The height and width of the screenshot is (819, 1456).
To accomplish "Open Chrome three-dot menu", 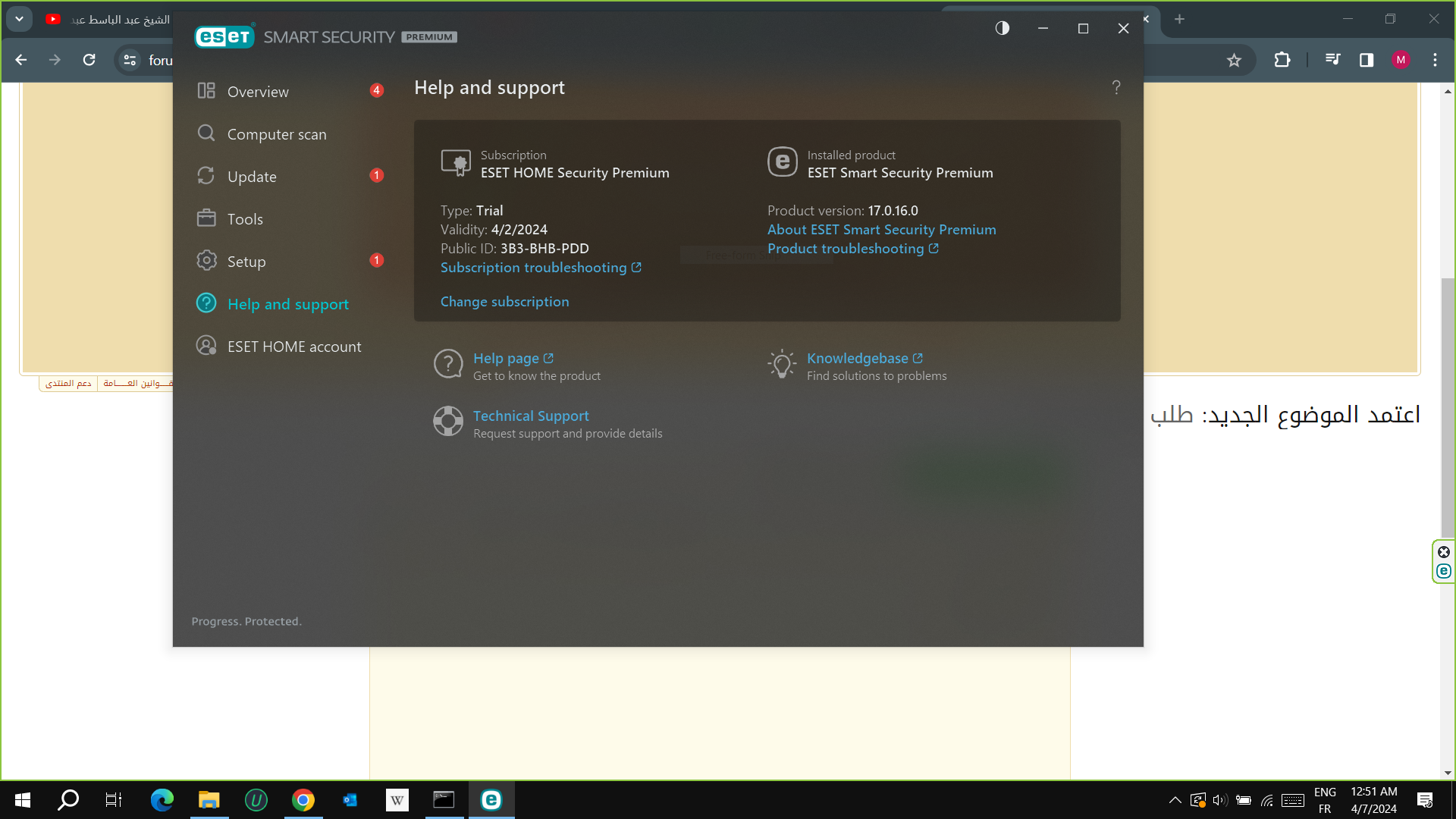I will [x=1435, y=60].
